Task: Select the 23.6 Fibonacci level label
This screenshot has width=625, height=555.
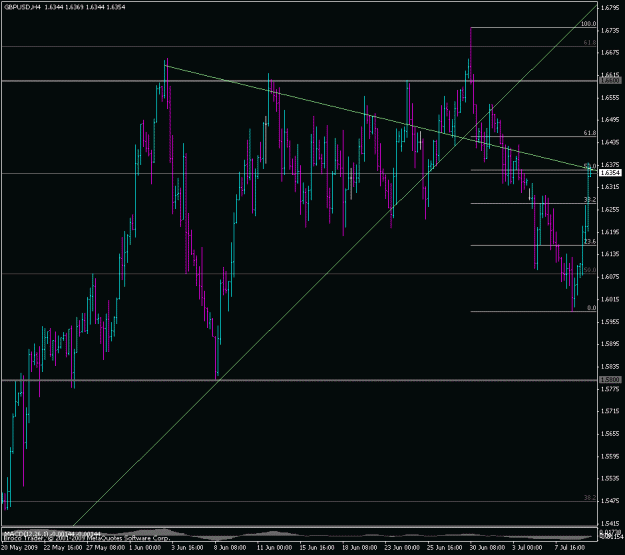Action: pos(590,242)
